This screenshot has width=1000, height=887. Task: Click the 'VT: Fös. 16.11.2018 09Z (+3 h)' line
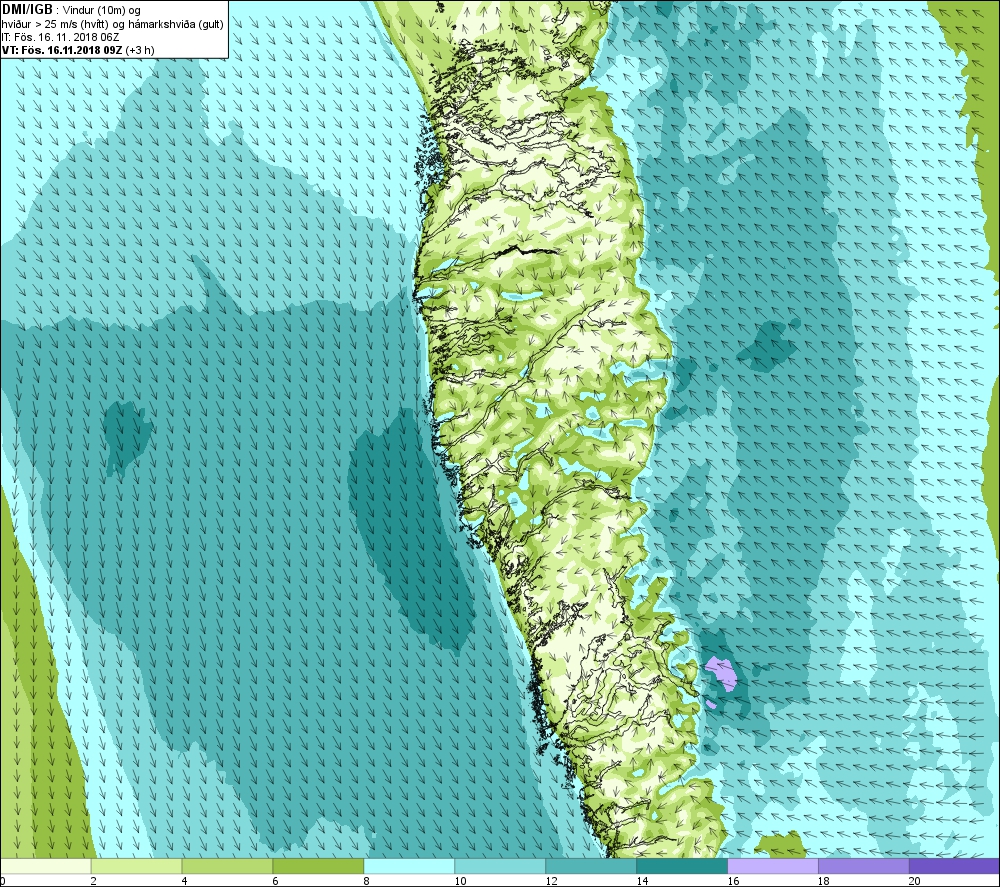click(78, 50)
